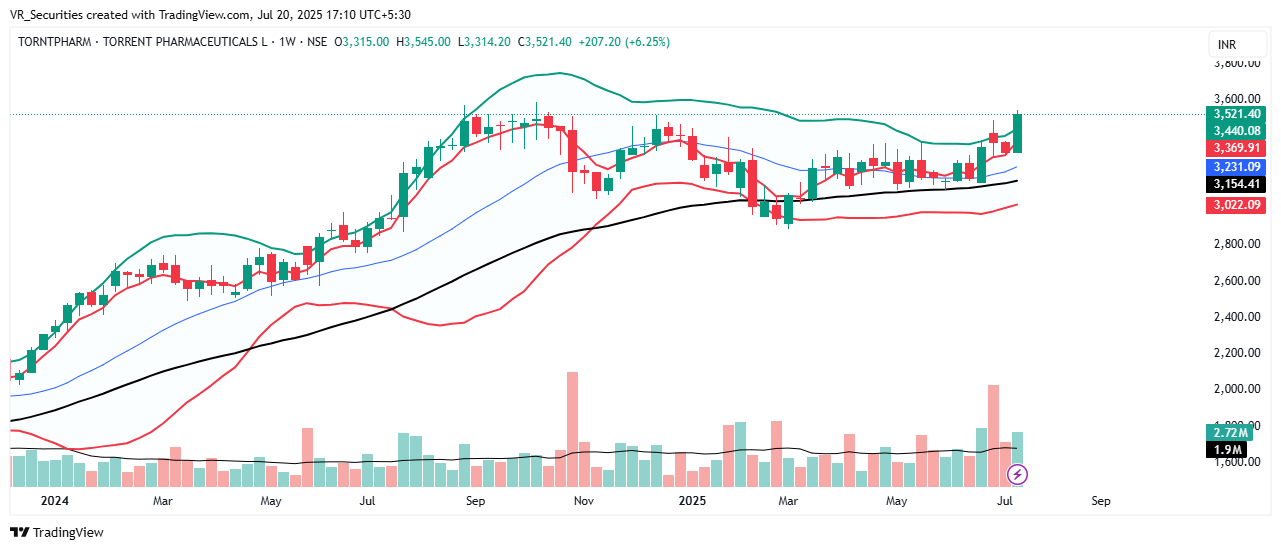Click the 3,440.08 green price label

1237,131
